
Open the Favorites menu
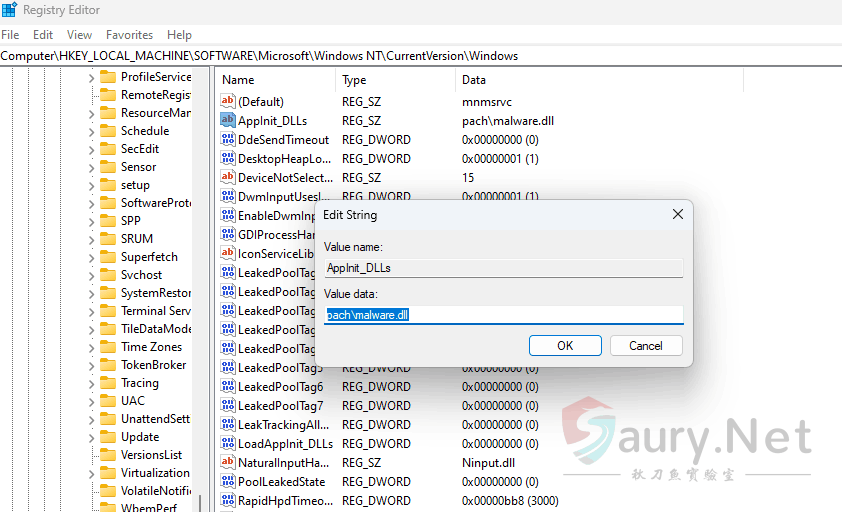[x=129, y=34]
